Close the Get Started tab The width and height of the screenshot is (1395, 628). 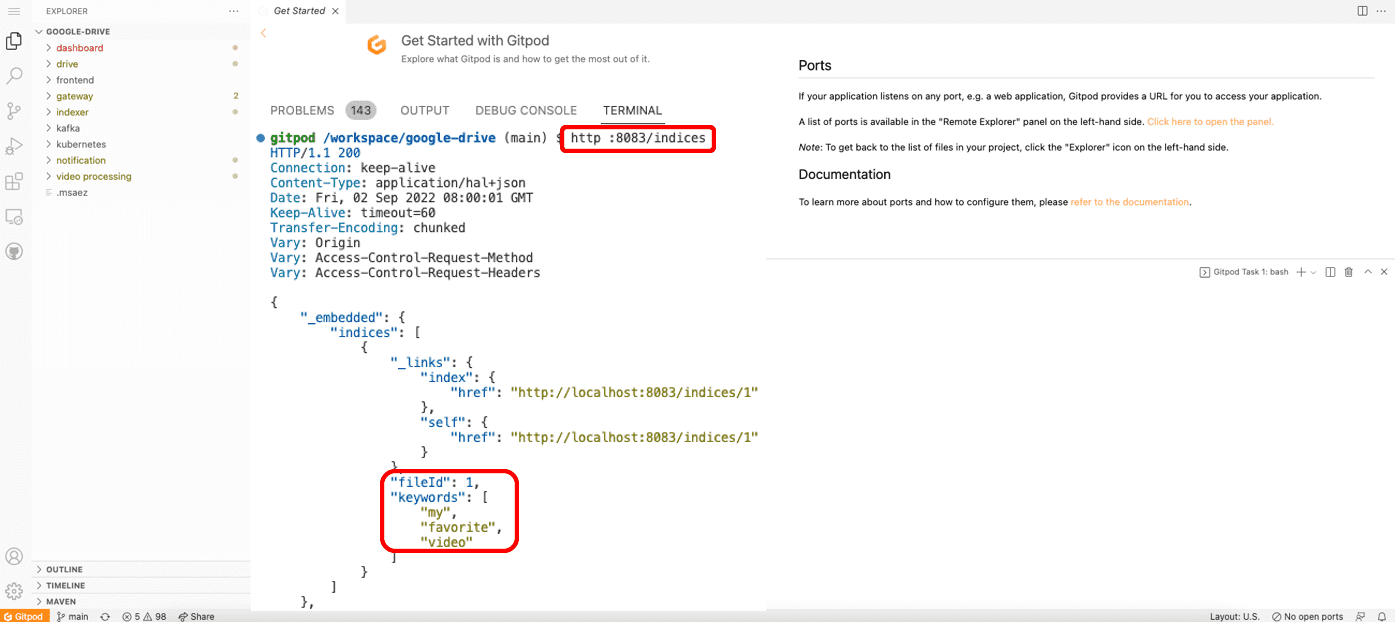(335, 11)
